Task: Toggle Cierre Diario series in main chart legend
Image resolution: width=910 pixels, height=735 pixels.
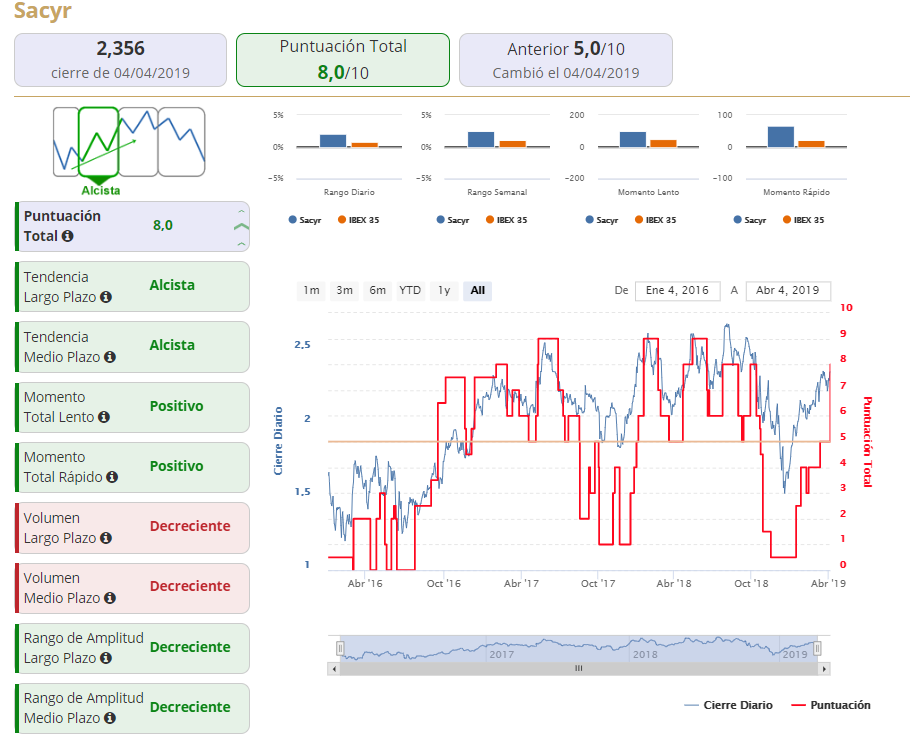Action: [729, 705]
